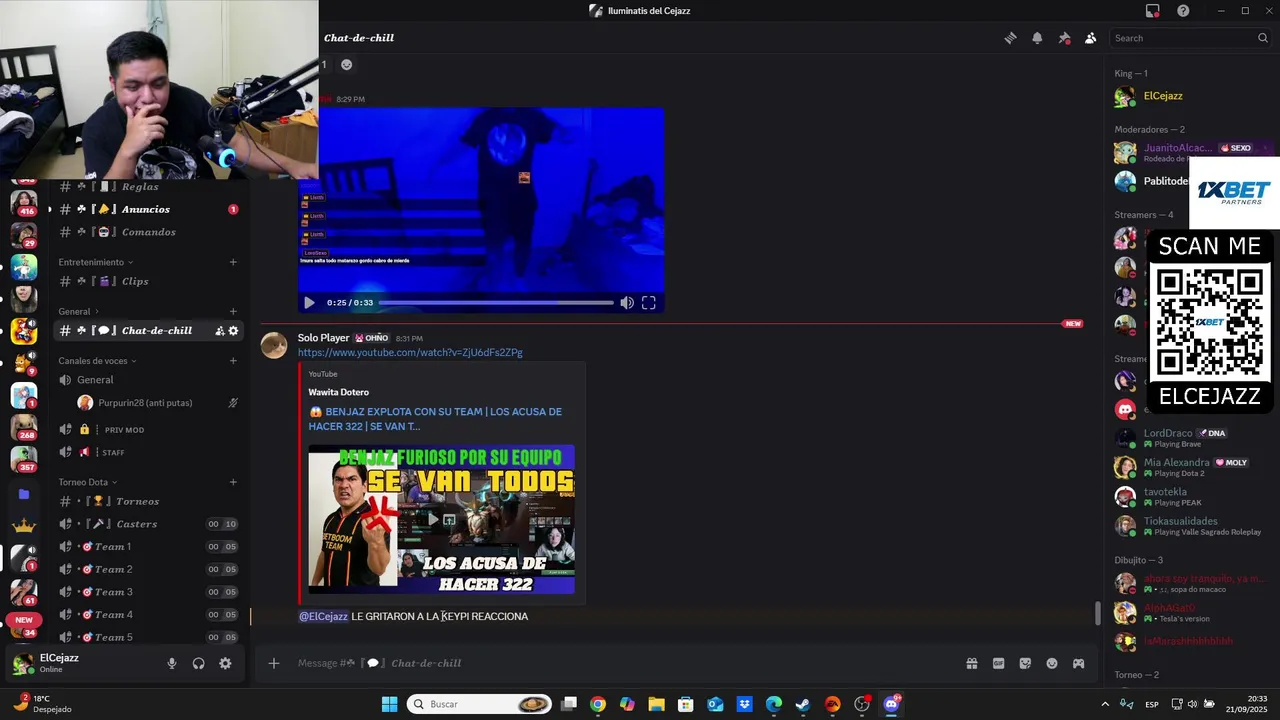Collapse the Torneo Dota category

pos(89,482)
